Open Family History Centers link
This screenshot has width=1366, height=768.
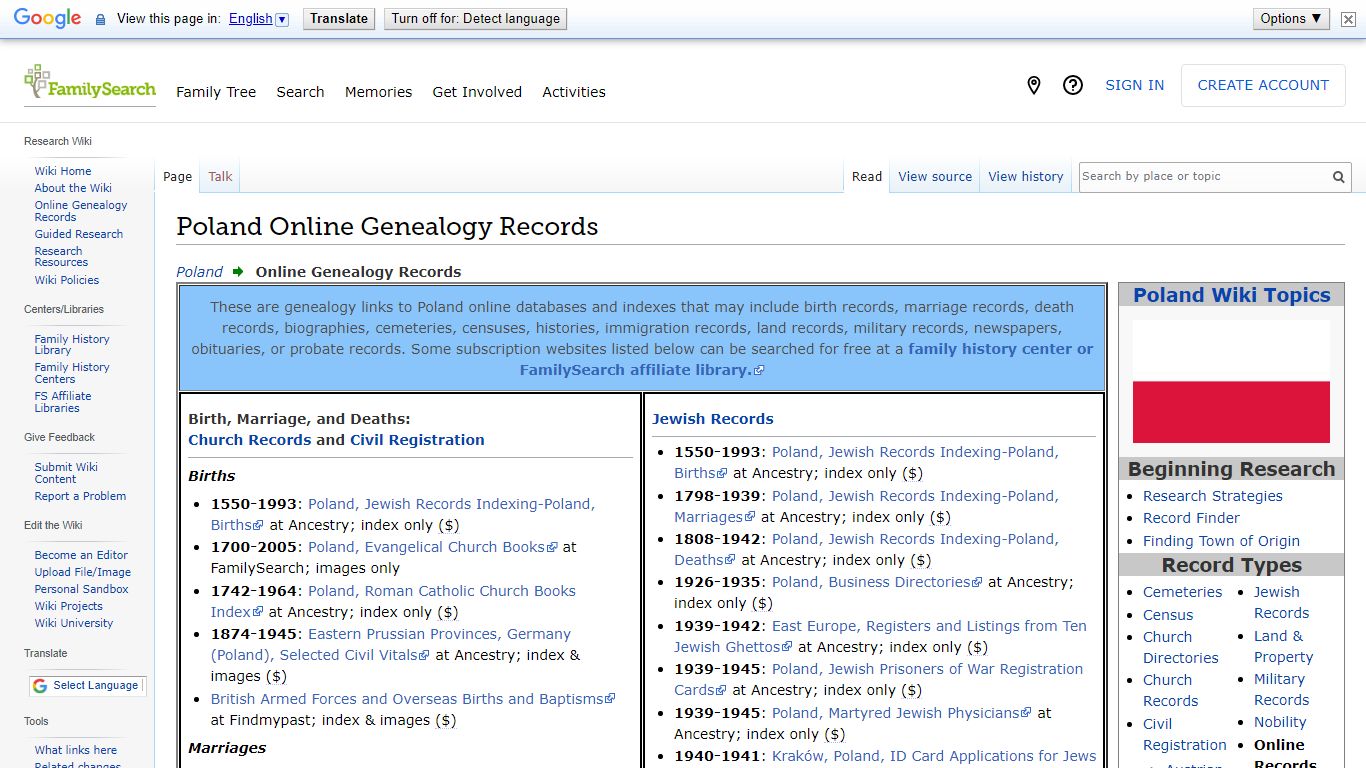72,373
